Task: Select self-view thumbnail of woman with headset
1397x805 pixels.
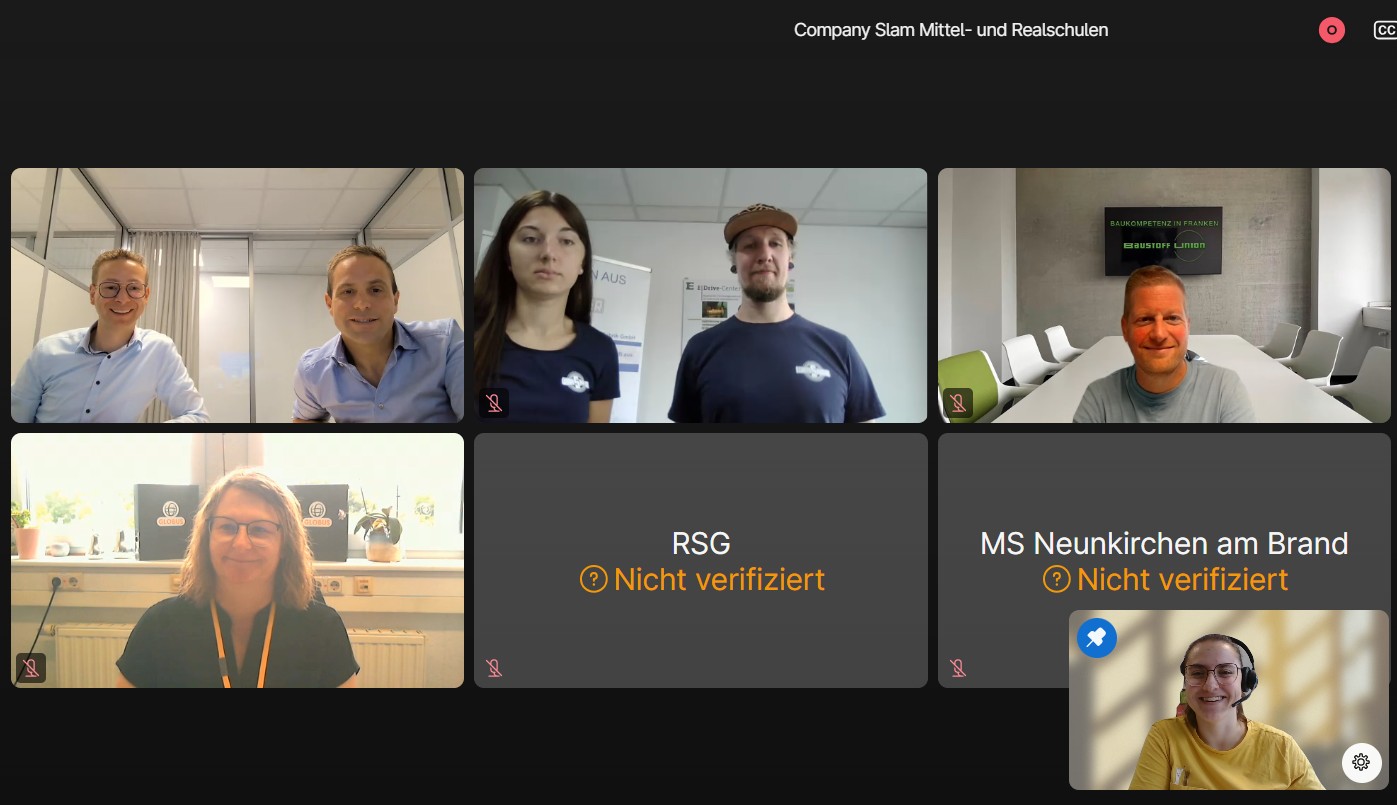Action: pos(1229,700)
